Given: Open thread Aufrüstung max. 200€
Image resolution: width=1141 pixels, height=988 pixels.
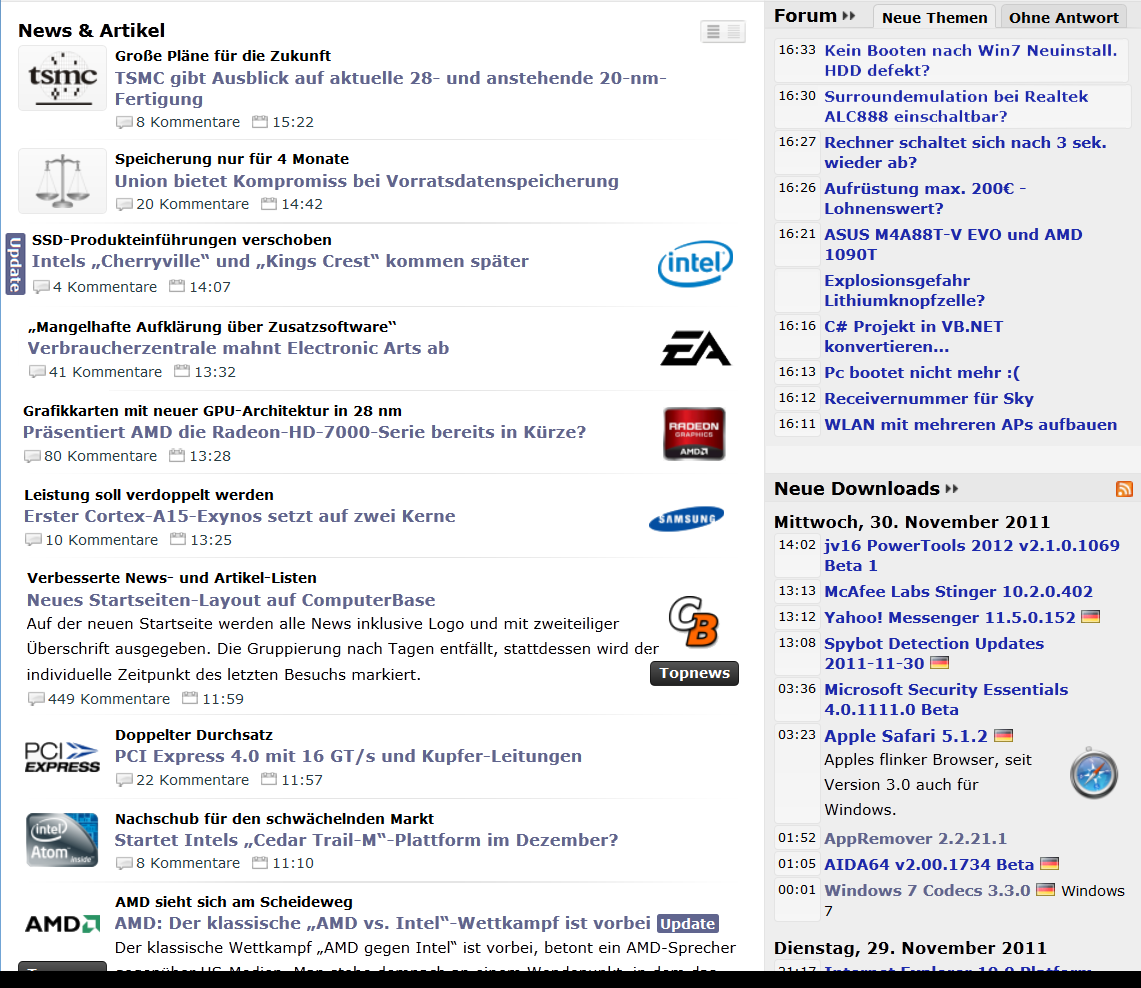Looking at the screenshot, I should click(x=925, y=198).
